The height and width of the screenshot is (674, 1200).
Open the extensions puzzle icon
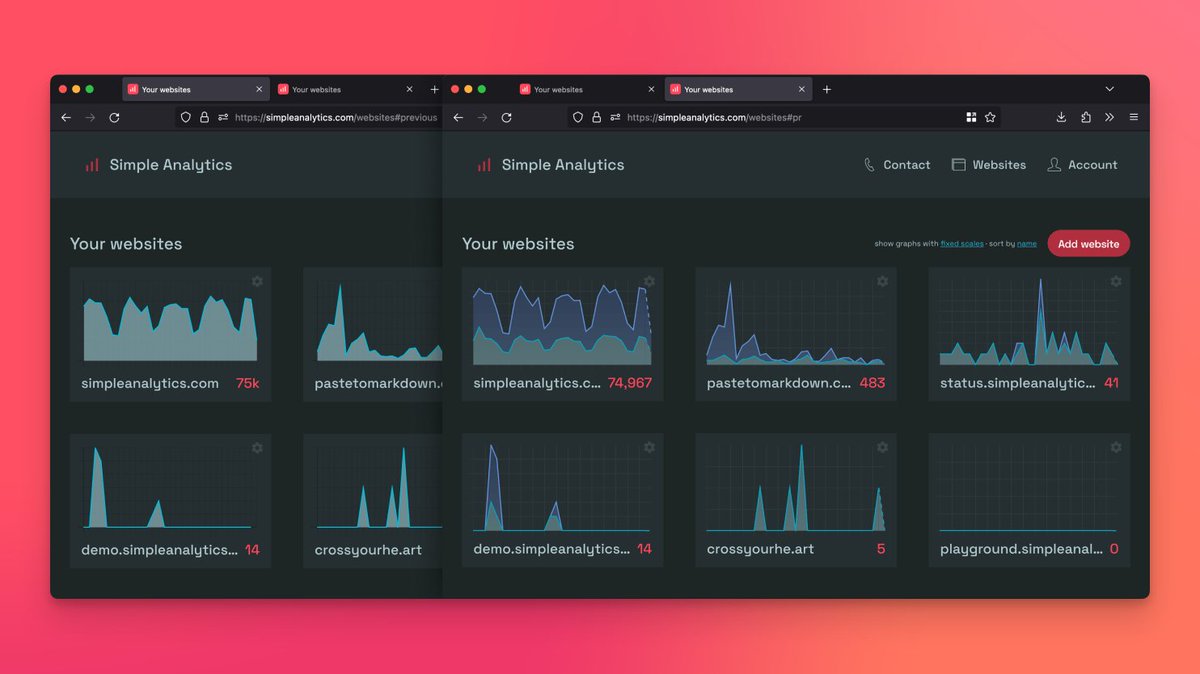[1086, 117]
